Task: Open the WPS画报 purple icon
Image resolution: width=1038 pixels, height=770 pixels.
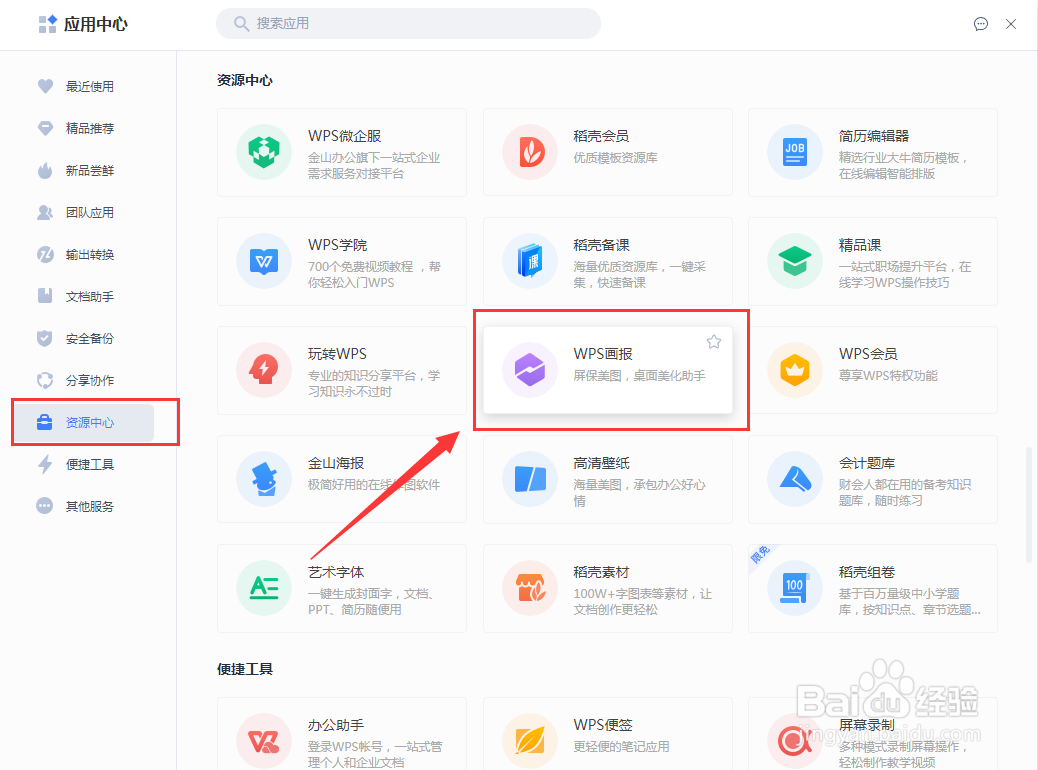Action: (530, 370)
